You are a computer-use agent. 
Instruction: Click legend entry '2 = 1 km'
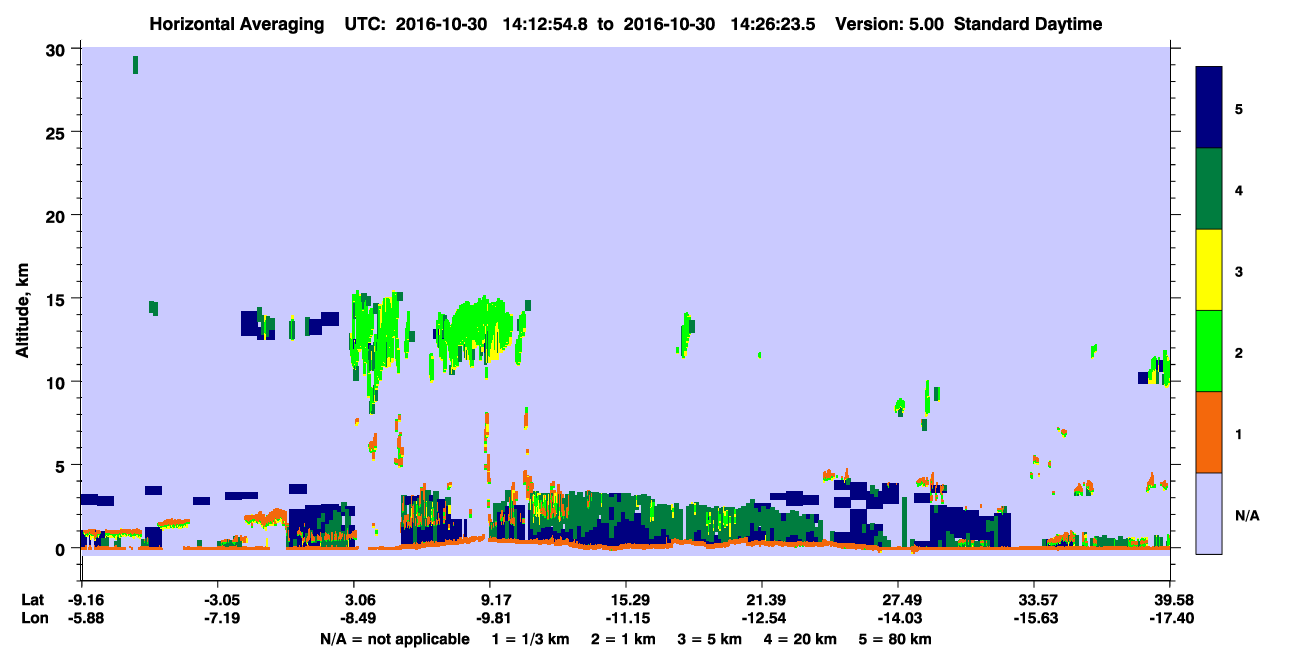point(625,639)
